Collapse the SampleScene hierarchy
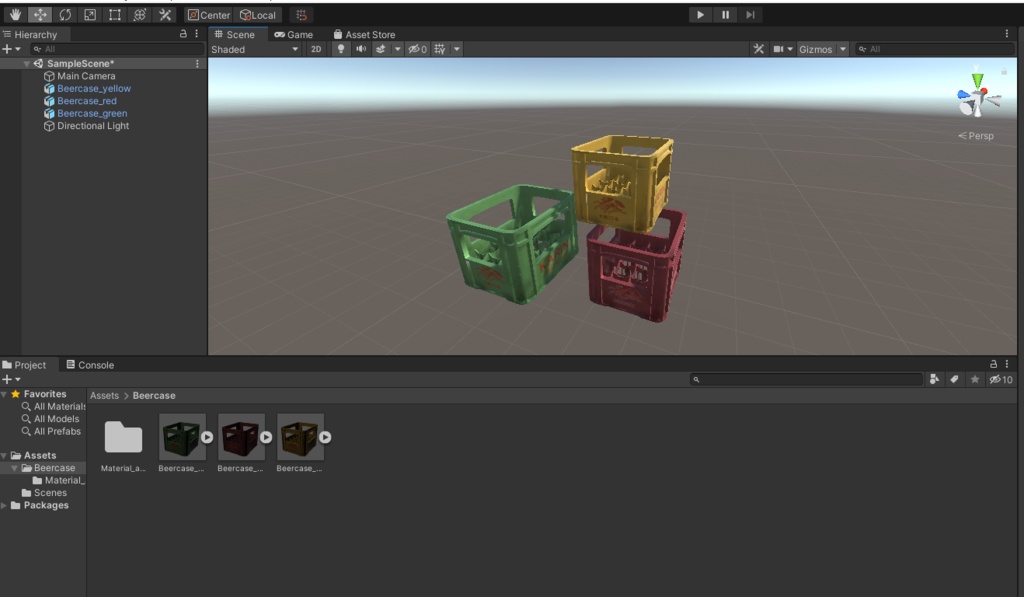The image size is (1024, 597). 26,62
